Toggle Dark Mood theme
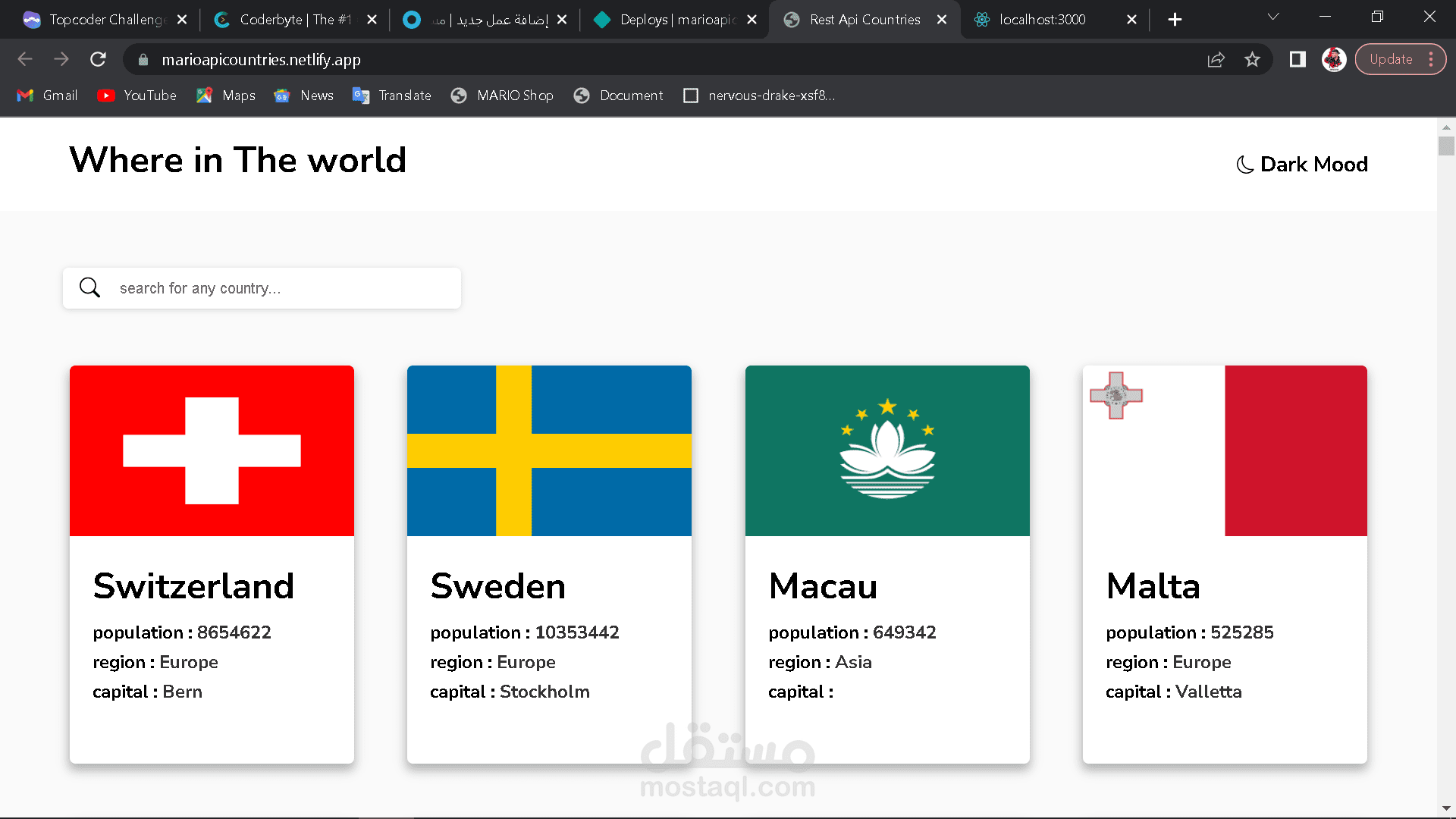The width and height of the screenshot is (1456, 819). (x=1302, y=164)
